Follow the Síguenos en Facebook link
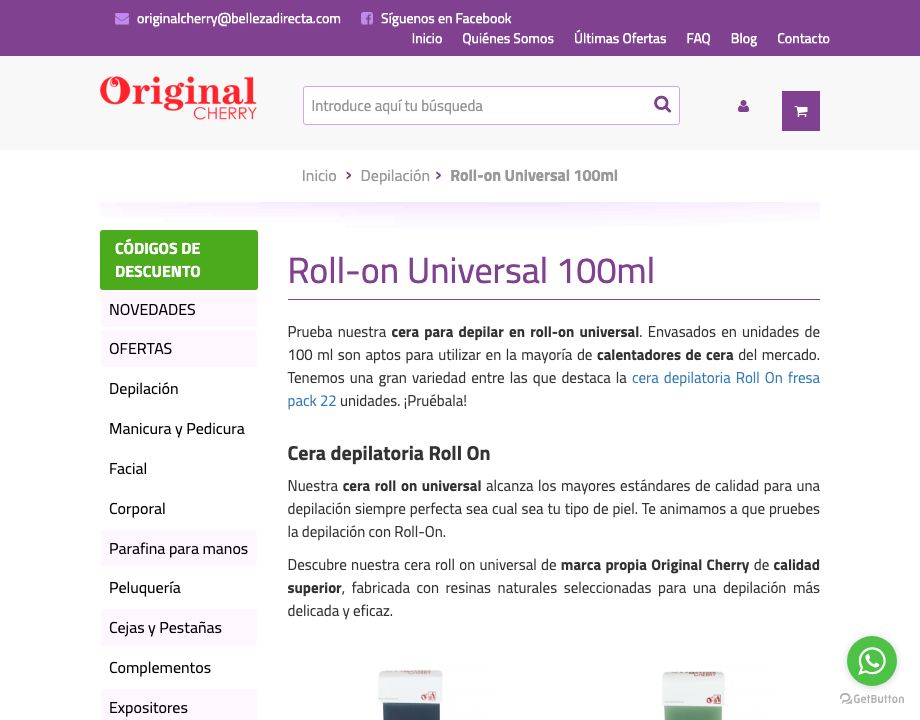 point(446,19)
